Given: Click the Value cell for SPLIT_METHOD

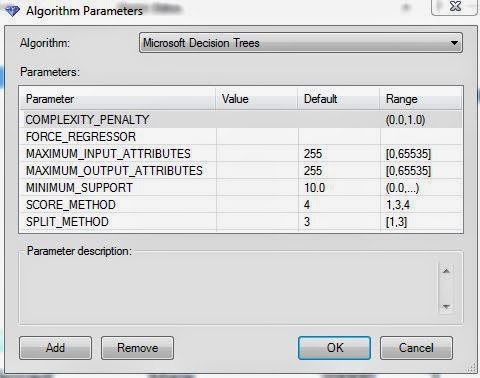Looking at the screenshot, I should click(x=257, y=222).
